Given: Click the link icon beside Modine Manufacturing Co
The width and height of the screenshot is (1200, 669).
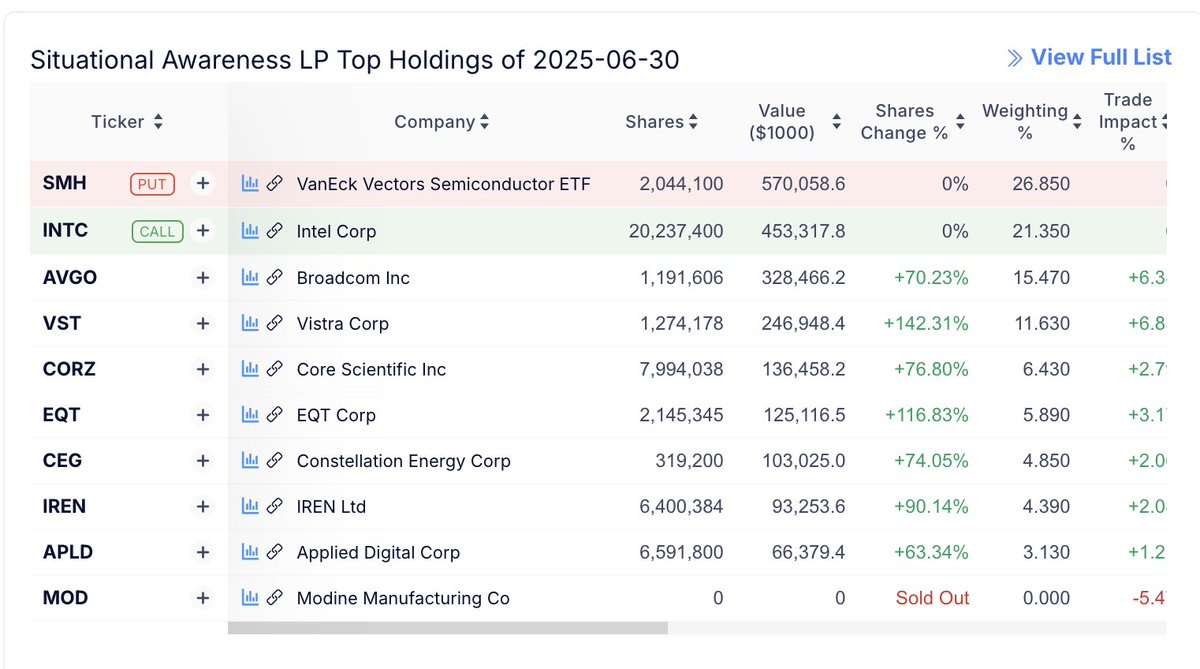Looking at the screenshot, I should coord(274,598).
